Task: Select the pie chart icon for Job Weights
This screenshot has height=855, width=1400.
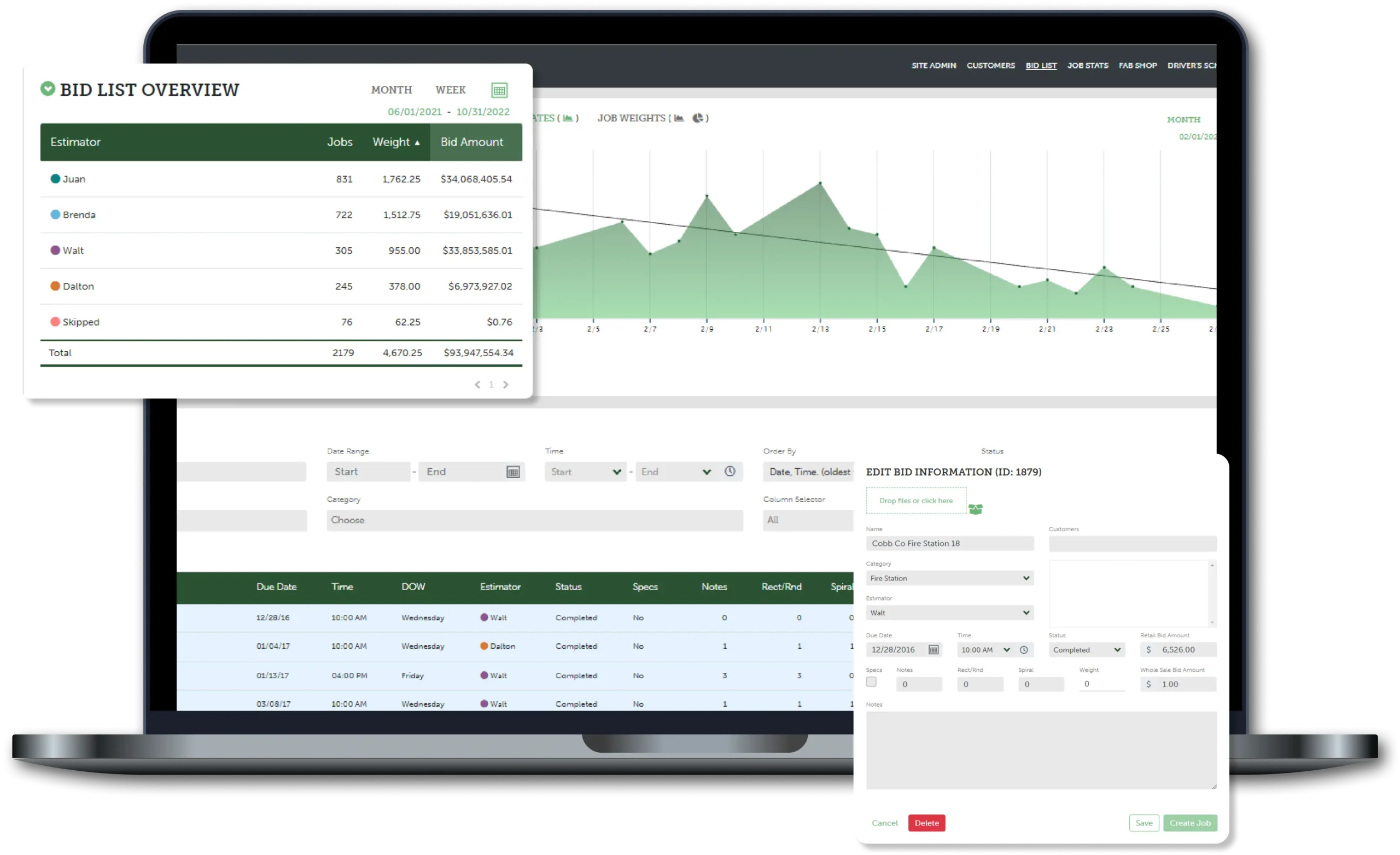Action: [x=698, y=118]
